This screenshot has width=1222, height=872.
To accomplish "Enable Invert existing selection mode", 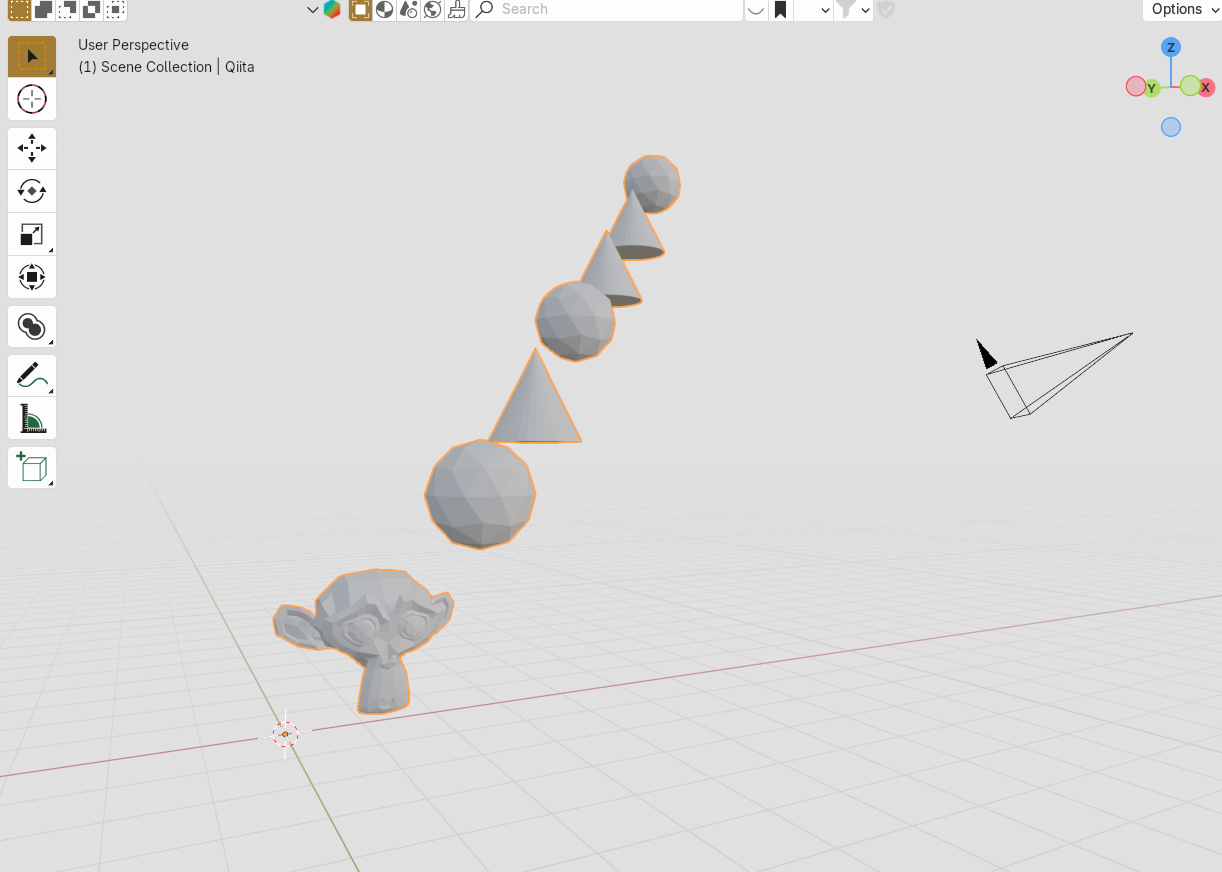I will tap(91, 10).
